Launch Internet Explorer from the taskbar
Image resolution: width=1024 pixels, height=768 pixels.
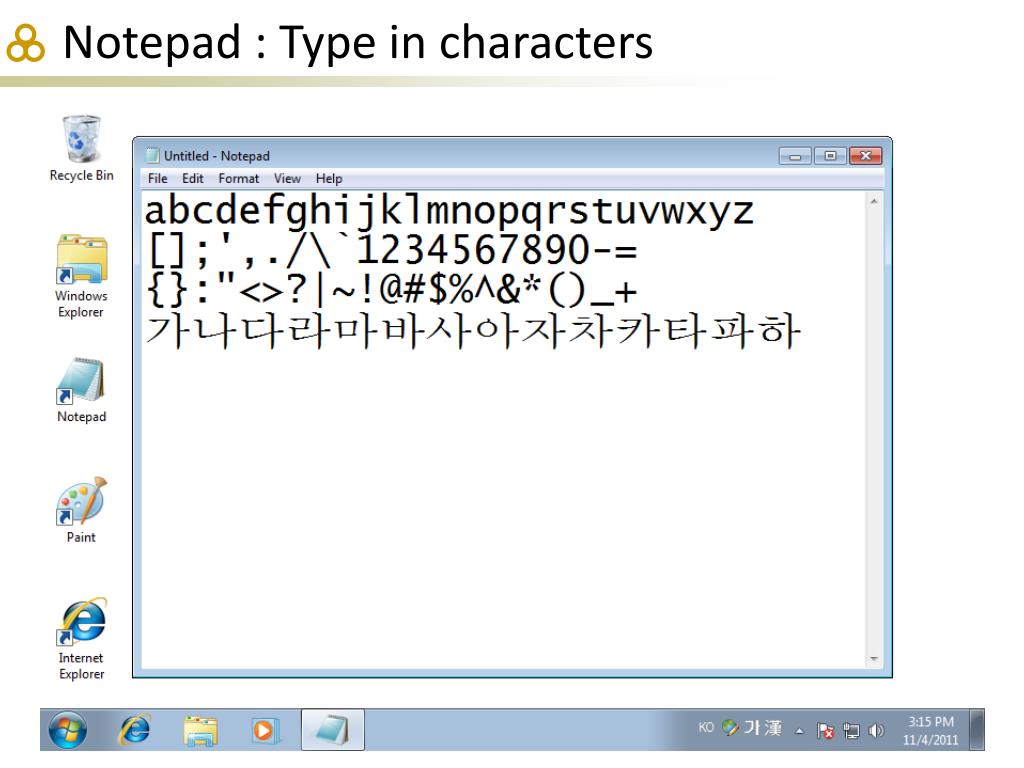coord(135,729)
